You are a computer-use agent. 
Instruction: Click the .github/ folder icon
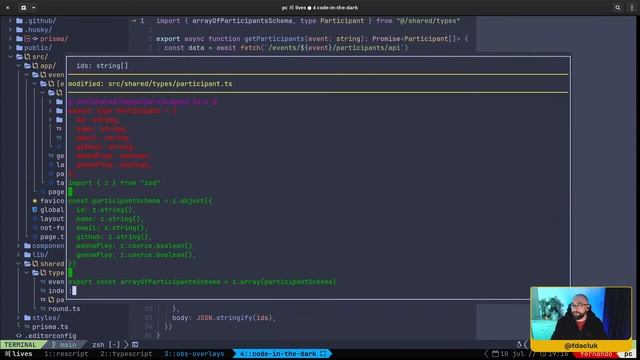[19, 21]
